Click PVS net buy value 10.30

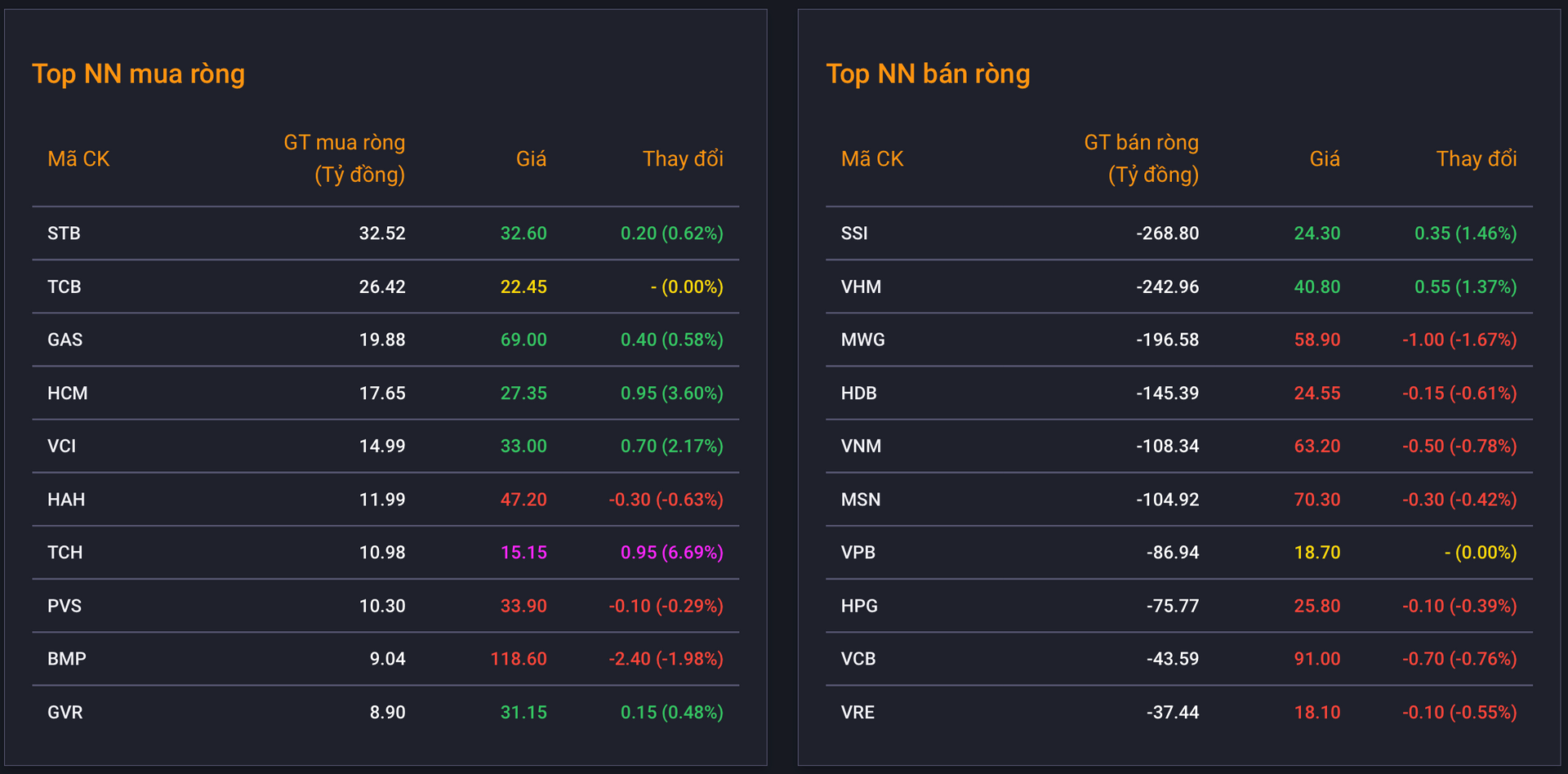pos(382,606)
